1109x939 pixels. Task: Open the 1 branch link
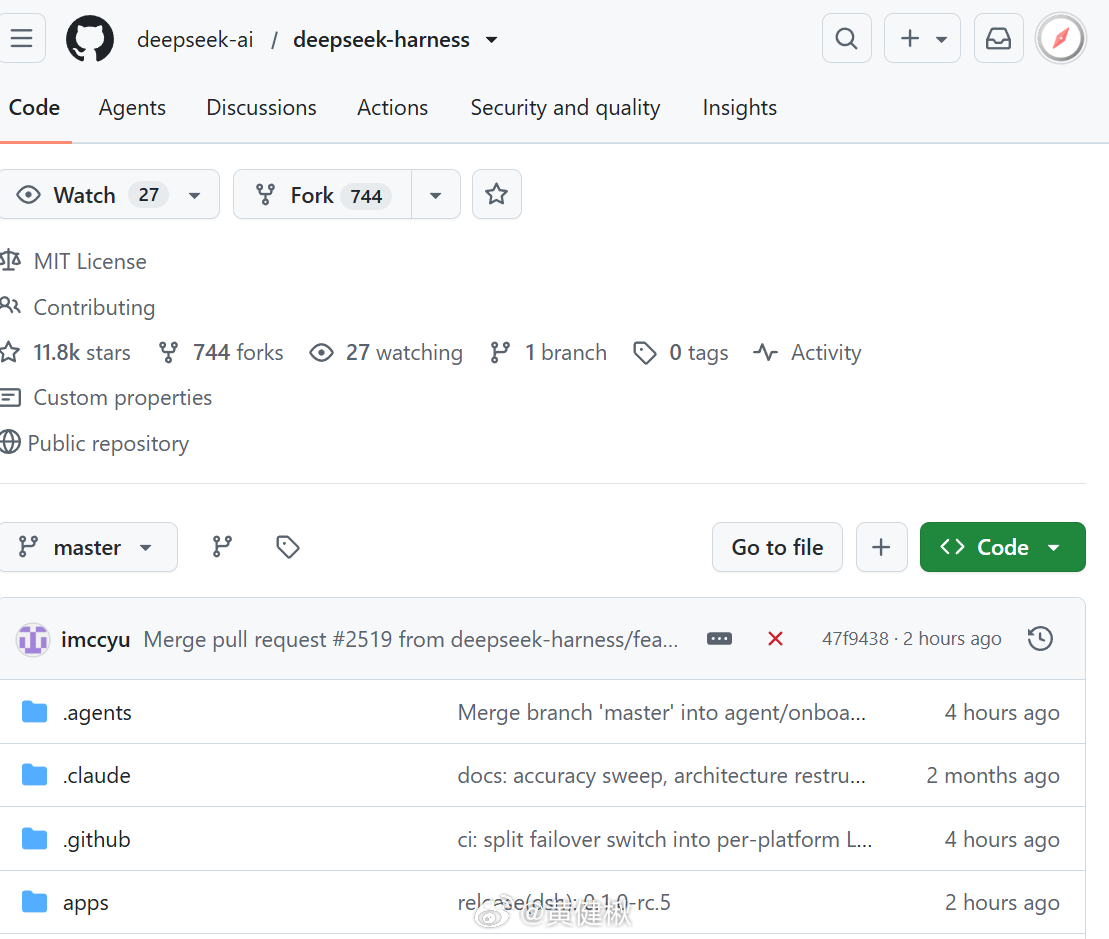tap(566, 352)
